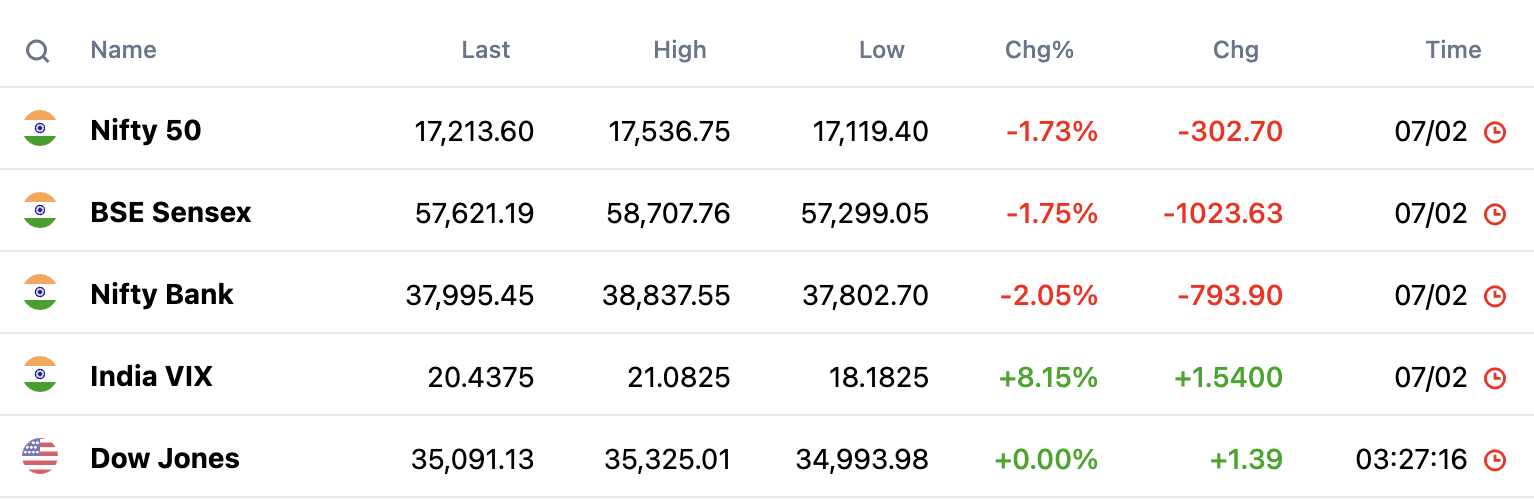Open the Nifty 50 index link
Image resolution: width=1534 pixels, height=500 pixels.
click(x=146, y=130)
